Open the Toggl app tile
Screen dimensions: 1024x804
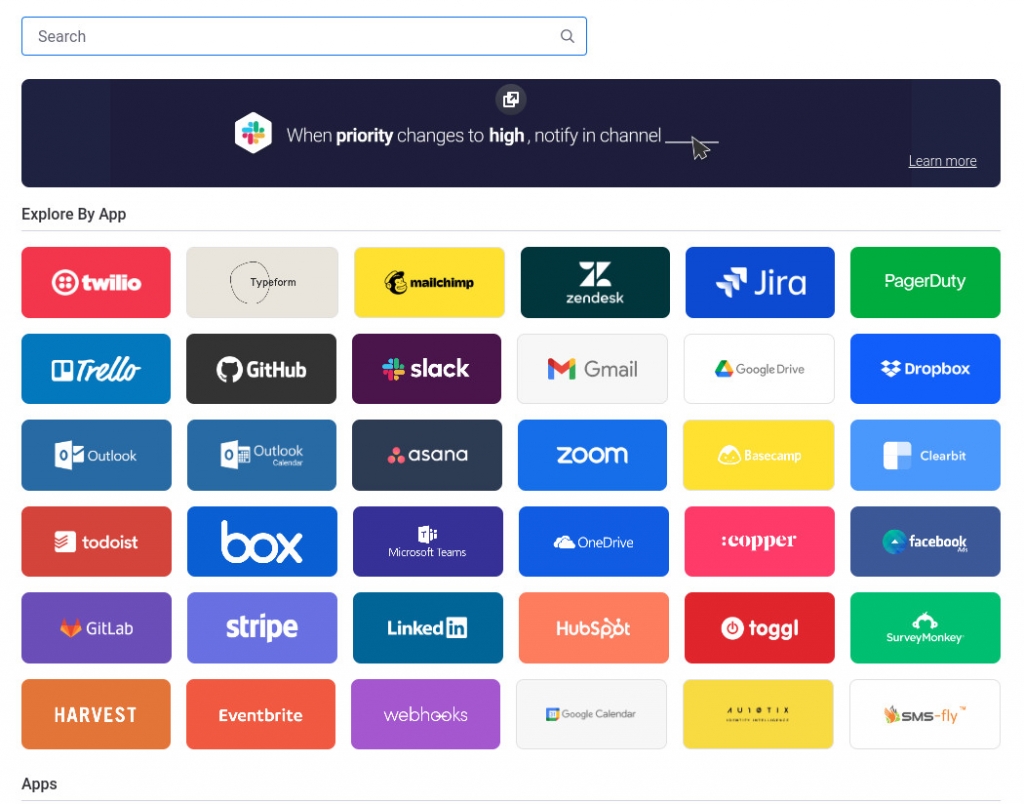760,628
